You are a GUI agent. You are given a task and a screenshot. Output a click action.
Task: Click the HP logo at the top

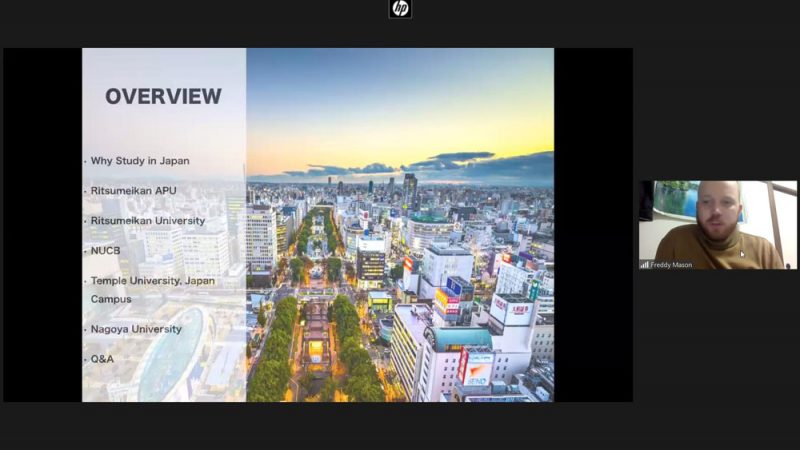coord(400,9)
